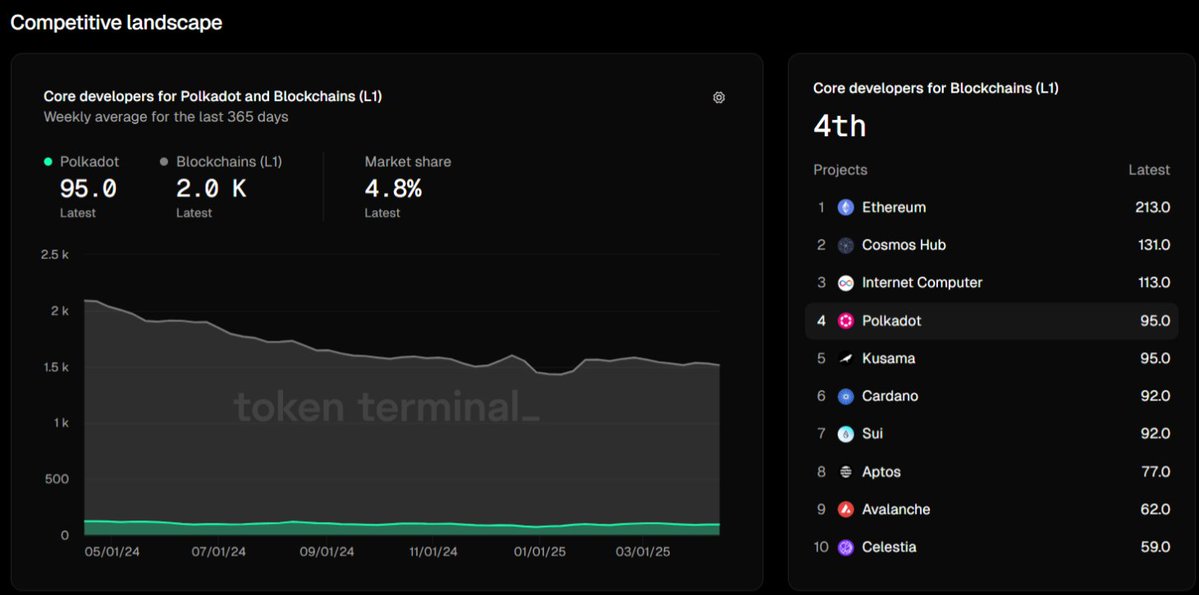The height and width of the screenshot is (595, 1199).
Task: Open the chart settings gear icon
Action: pyautogui.click(x=719, y=97)
